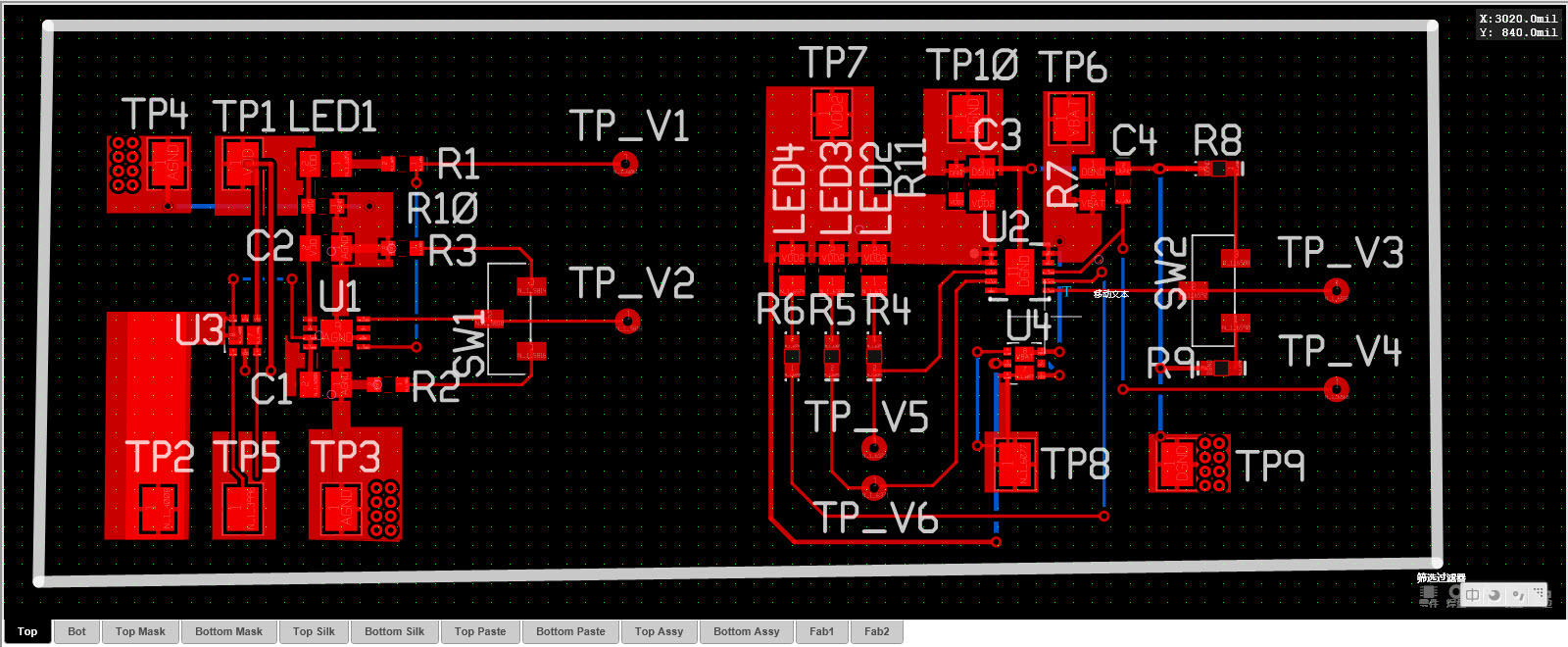Open the IME toolbar grid menu icon
Viewport: 1568px width, 647px height.
pos(1539,594)
